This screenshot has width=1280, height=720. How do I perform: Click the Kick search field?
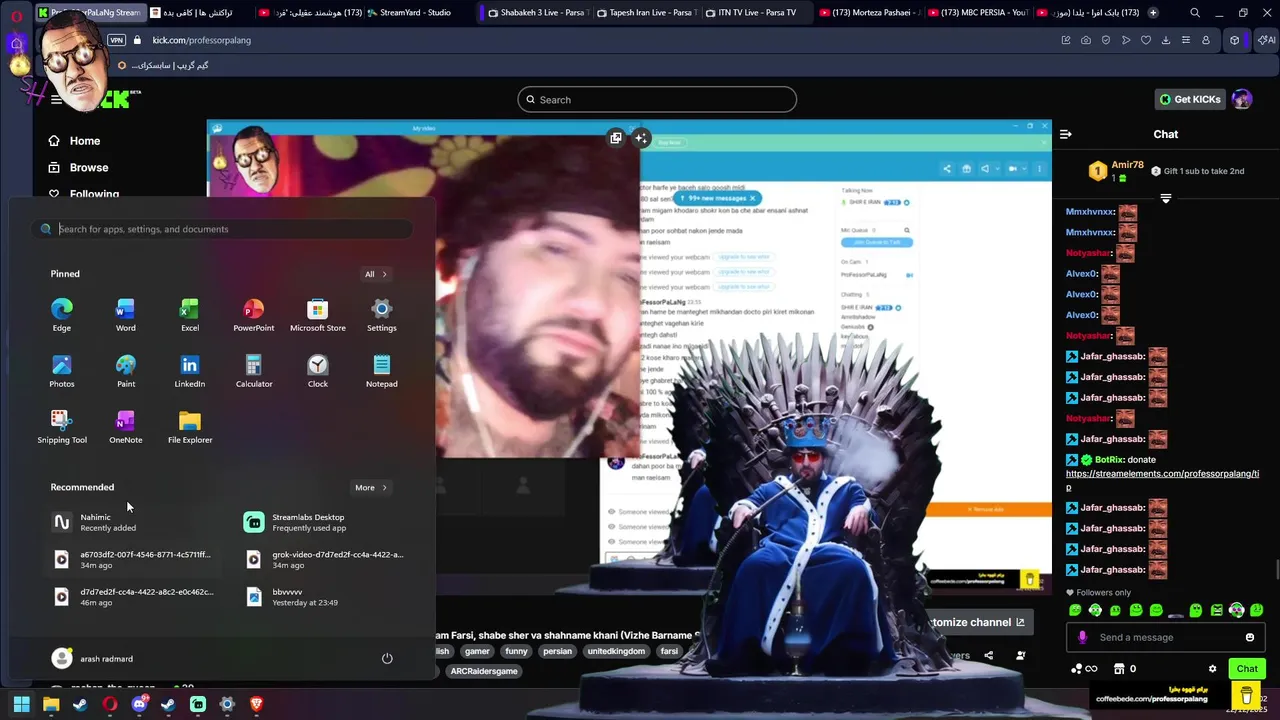(657, 100)
